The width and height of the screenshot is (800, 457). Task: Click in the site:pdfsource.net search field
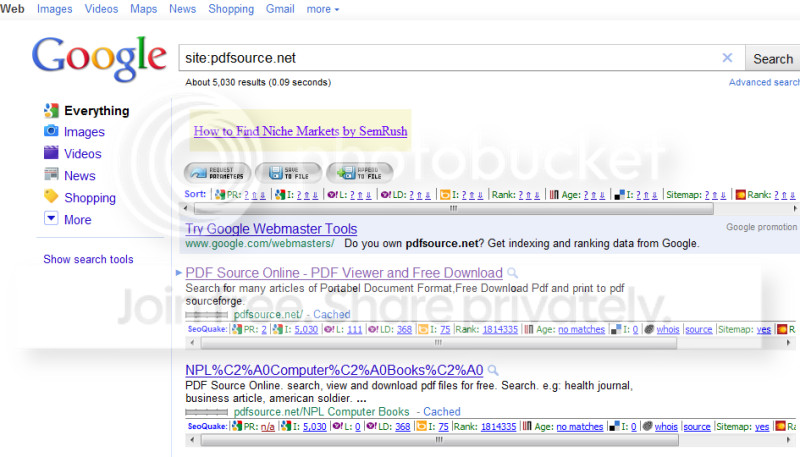point(449,58)
